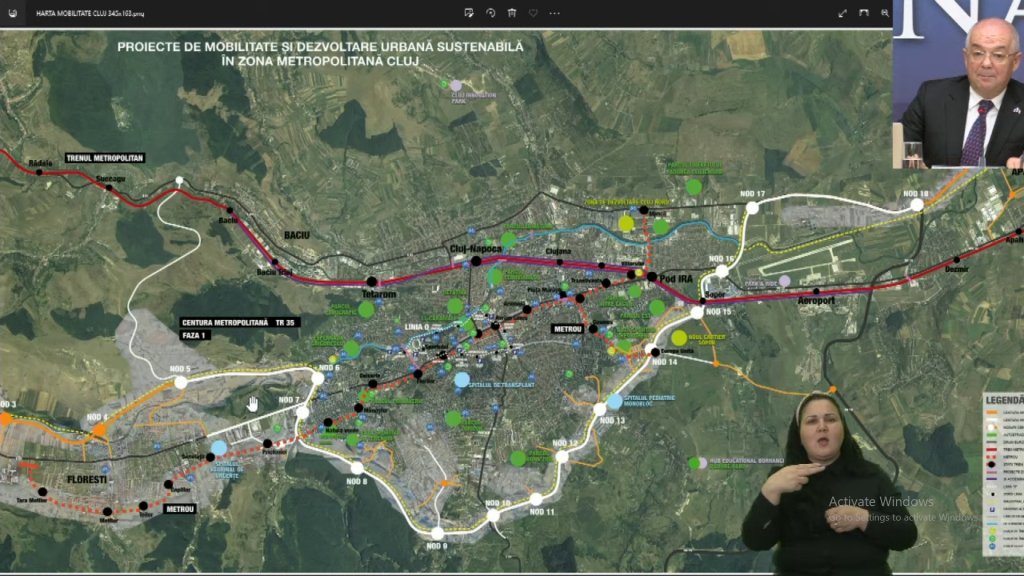Click the METROU label near Florești
1024x576 pixels.
(180, 509)
